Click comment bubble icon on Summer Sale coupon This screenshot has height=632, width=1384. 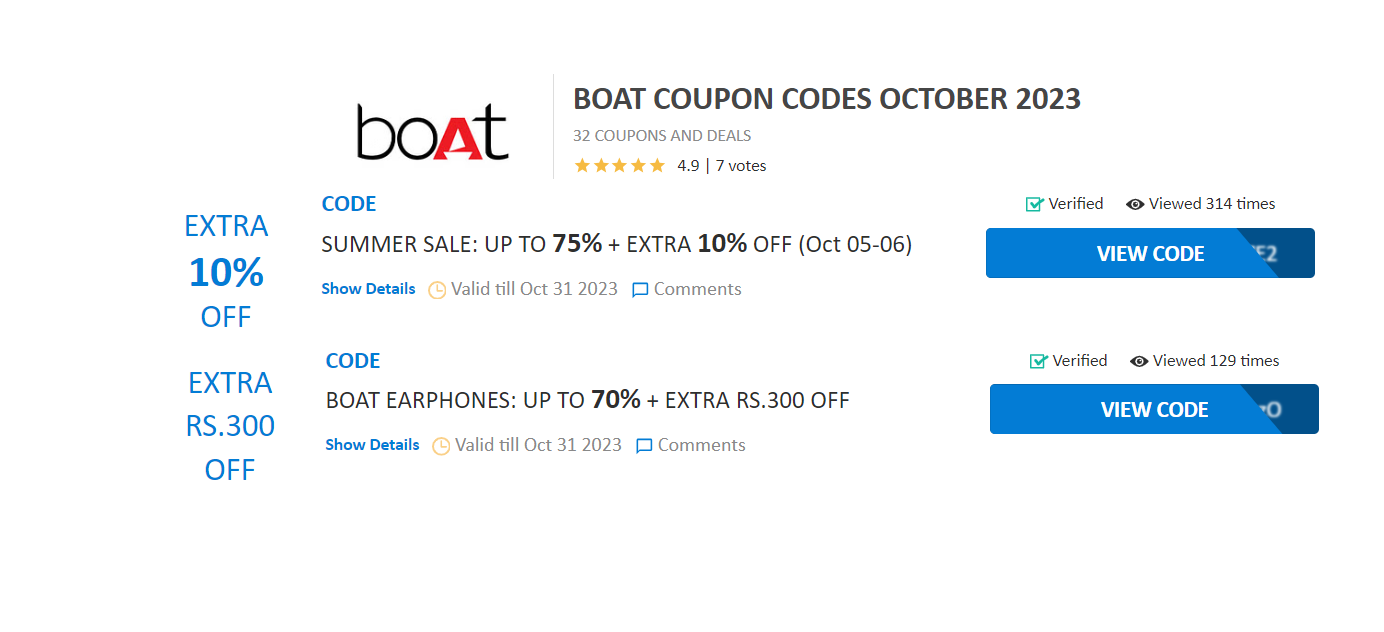point(641,290)
